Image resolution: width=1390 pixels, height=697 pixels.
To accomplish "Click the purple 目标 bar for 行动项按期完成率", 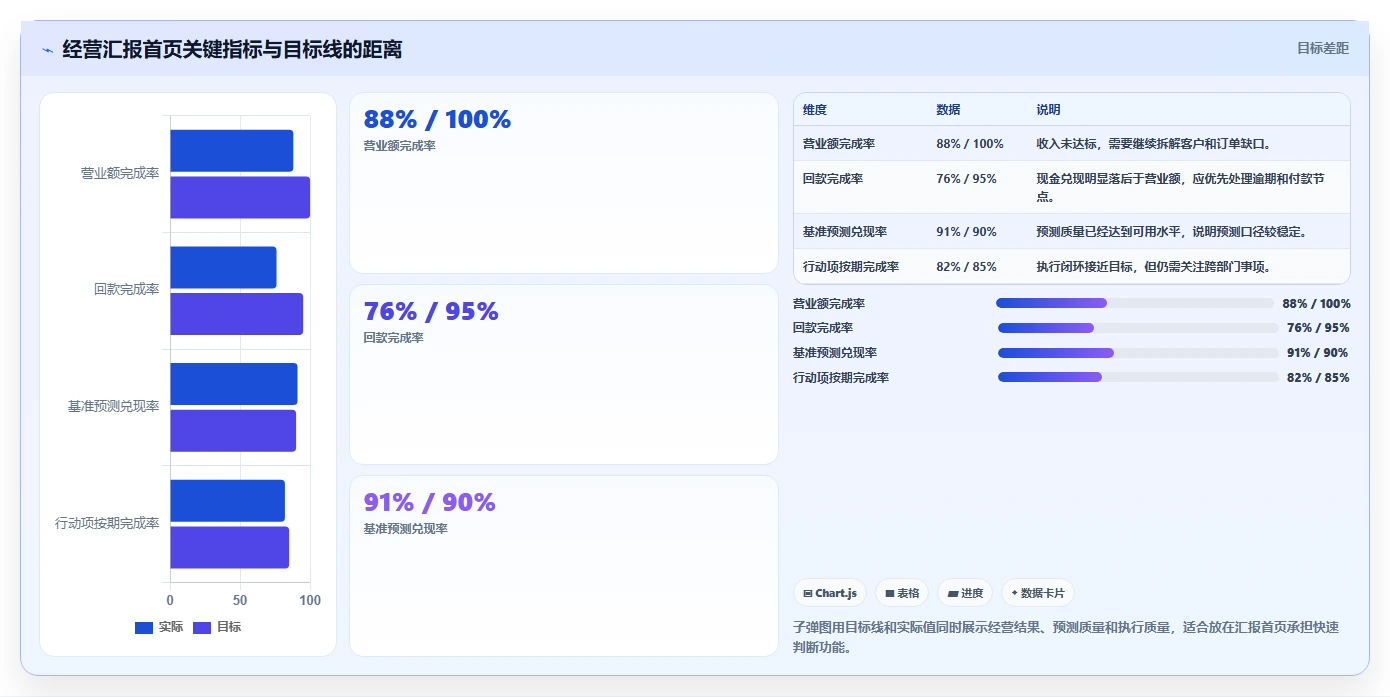I will tap(229, 547).
